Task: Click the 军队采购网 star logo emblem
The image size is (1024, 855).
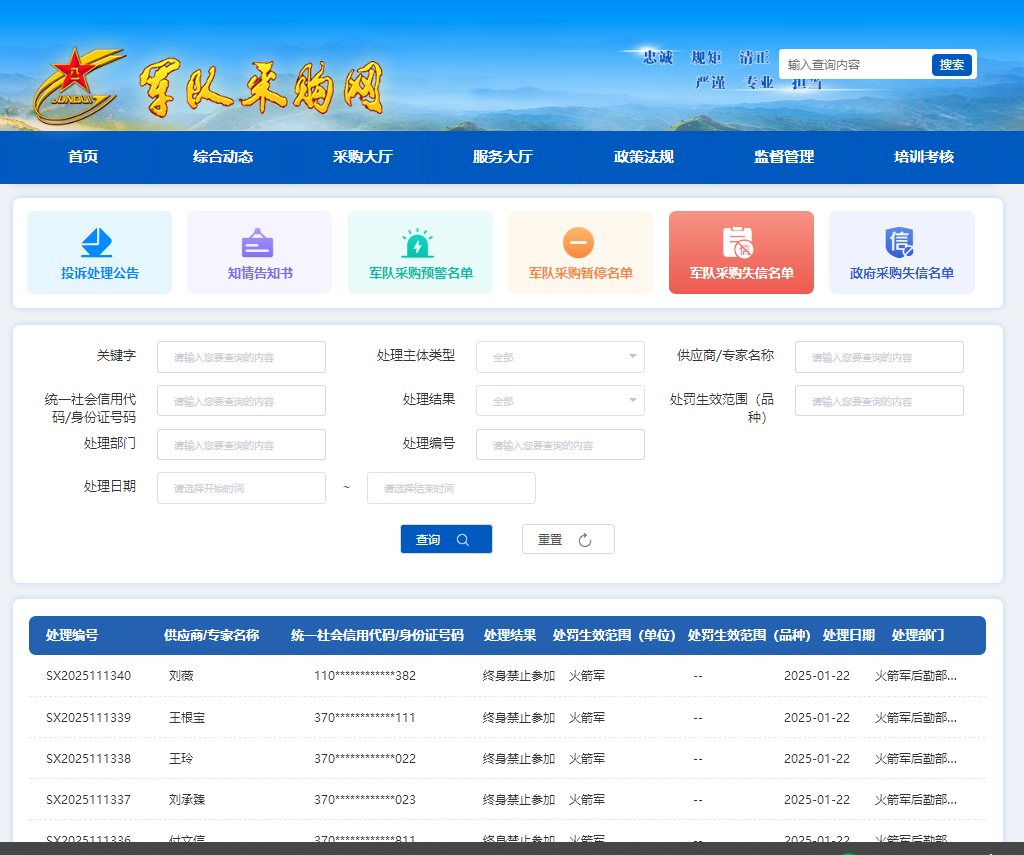Action: click(78, 85)
